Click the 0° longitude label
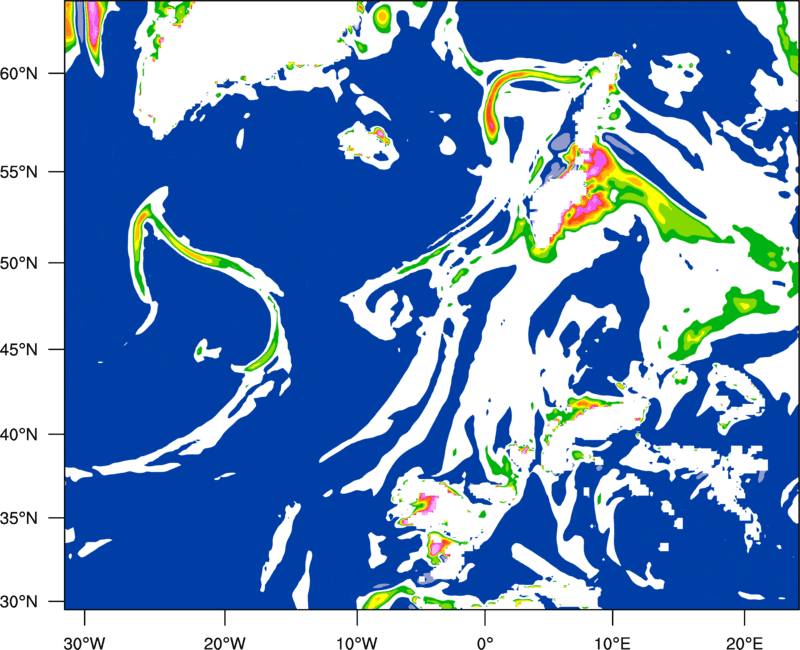The image size is (800, 650). [x=485, y=643]
